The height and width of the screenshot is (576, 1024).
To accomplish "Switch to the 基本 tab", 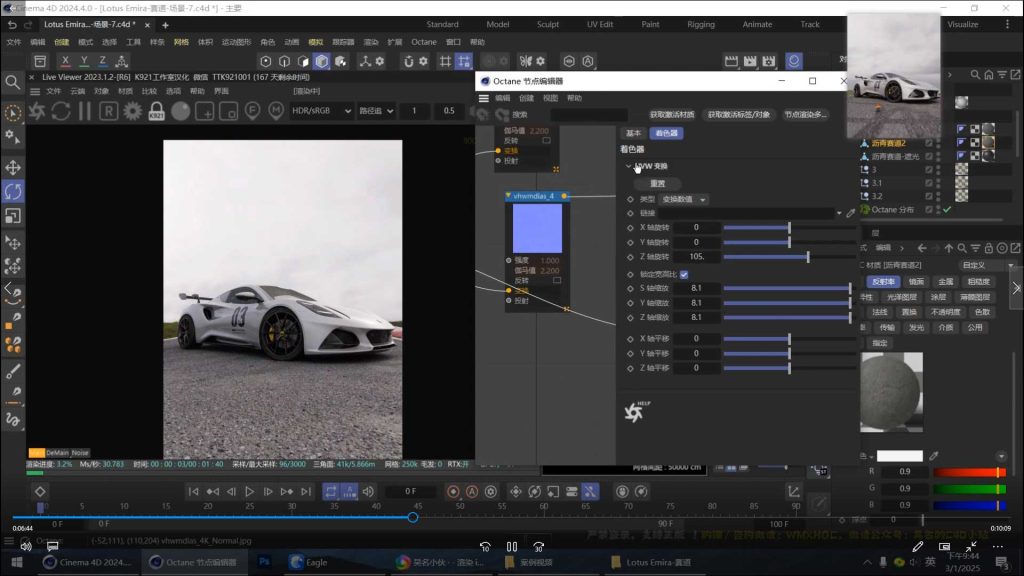I will coord(633,133).
